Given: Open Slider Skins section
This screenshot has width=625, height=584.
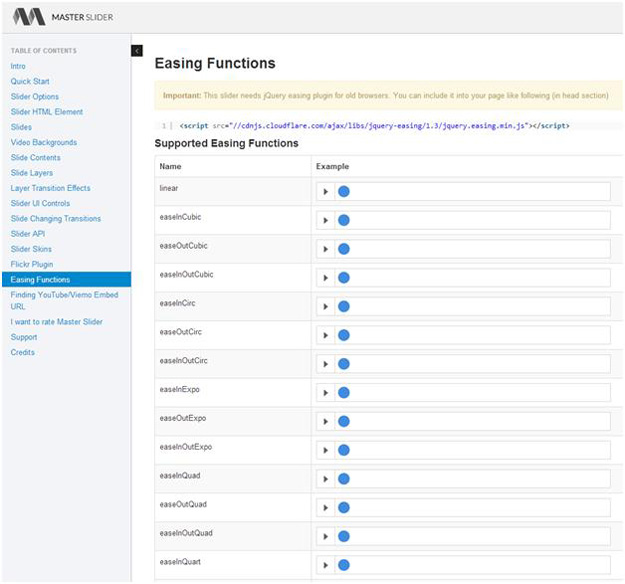Looking at the screenshot, I should point(31,249).
